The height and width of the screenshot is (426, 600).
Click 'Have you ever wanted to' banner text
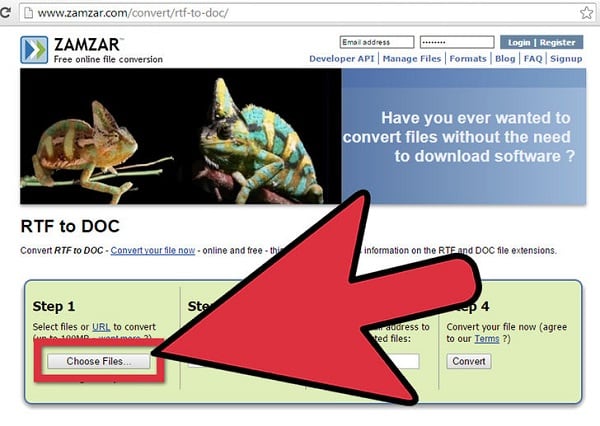coord(476,118)
